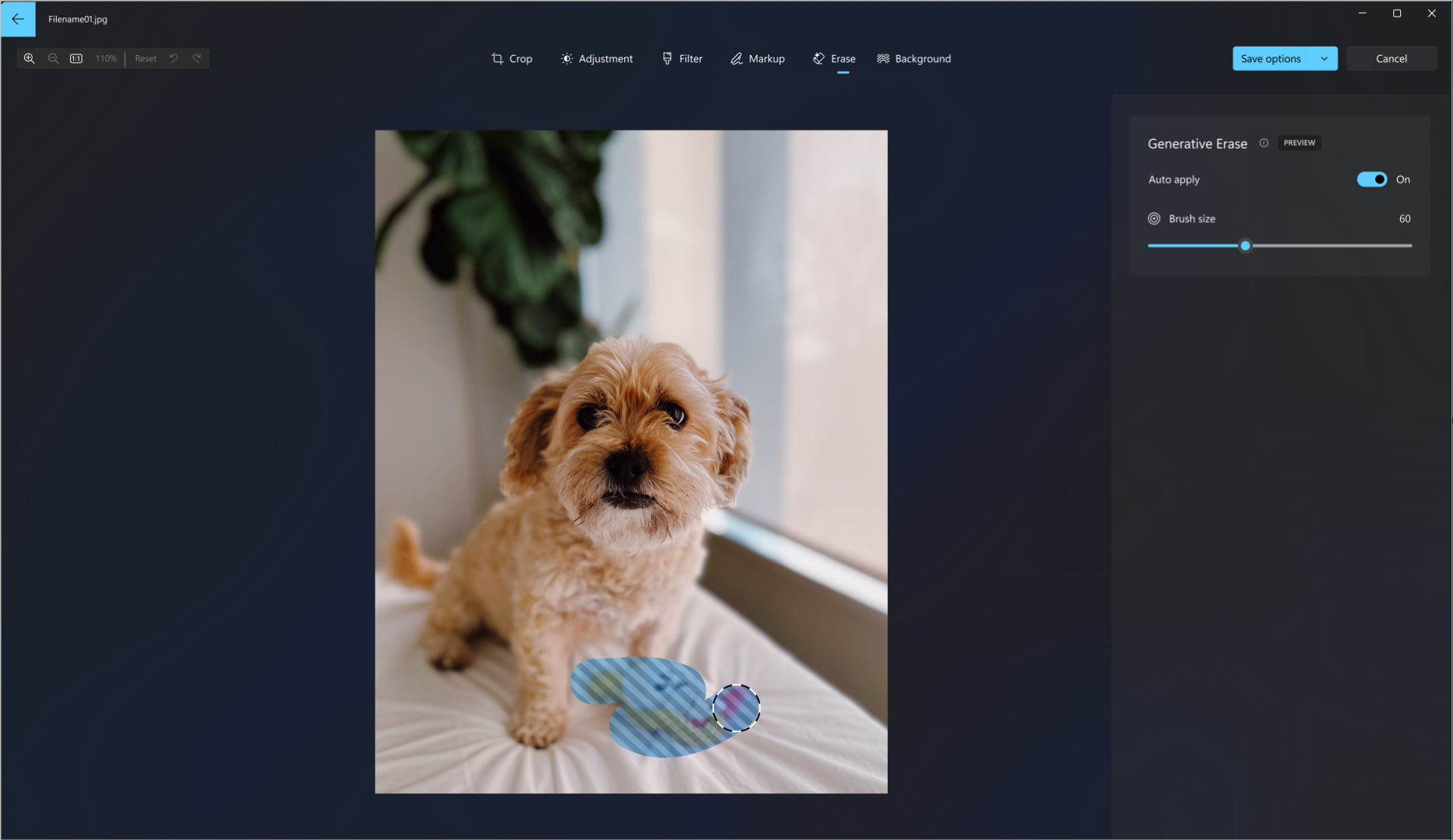1453x840 pixels.
Task: Click the Cancel button
Action: pos(1392,58)
